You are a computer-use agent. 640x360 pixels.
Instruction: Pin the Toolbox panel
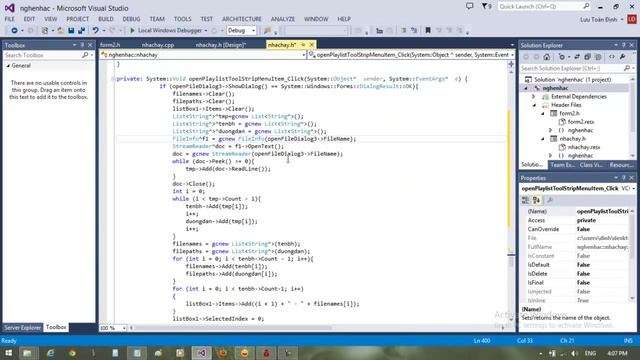[x=82, y=45]
